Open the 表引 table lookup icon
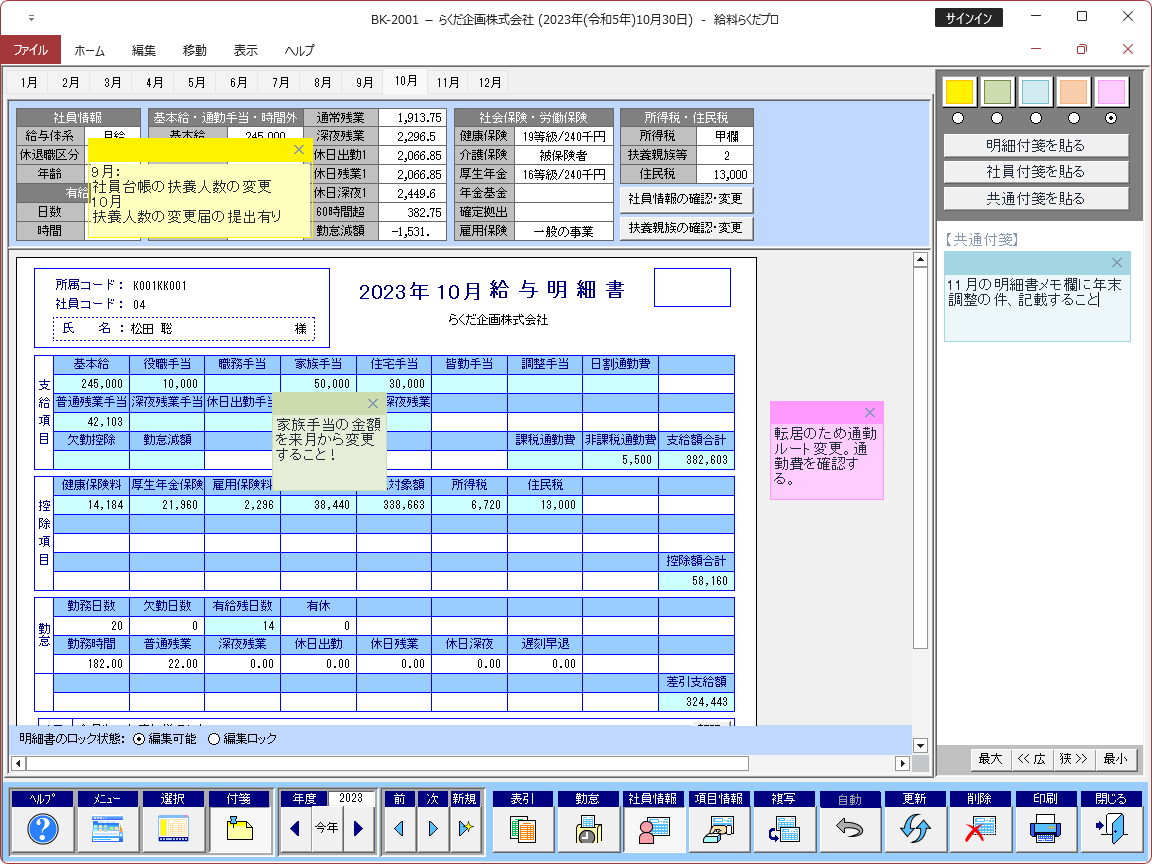The height and width of the screenshot is (864, 1152). coord(522,829)
